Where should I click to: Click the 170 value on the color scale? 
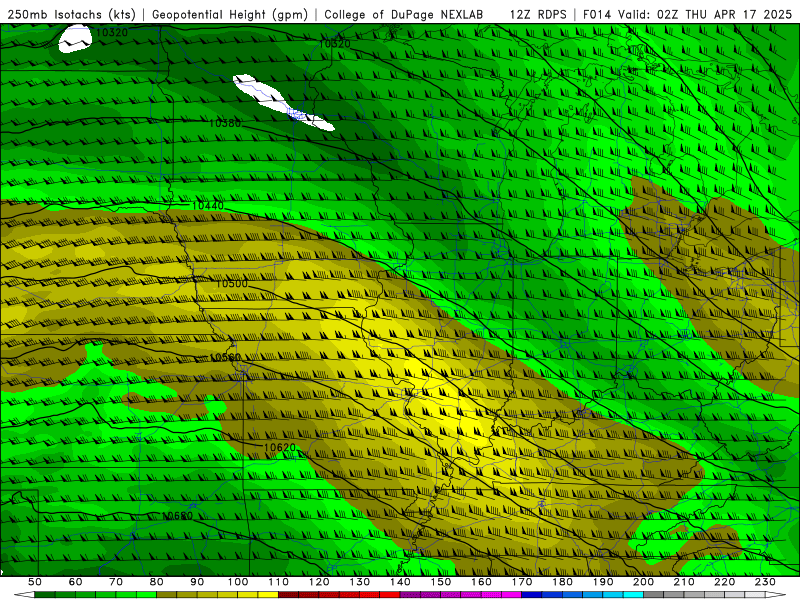click(522, 582)
